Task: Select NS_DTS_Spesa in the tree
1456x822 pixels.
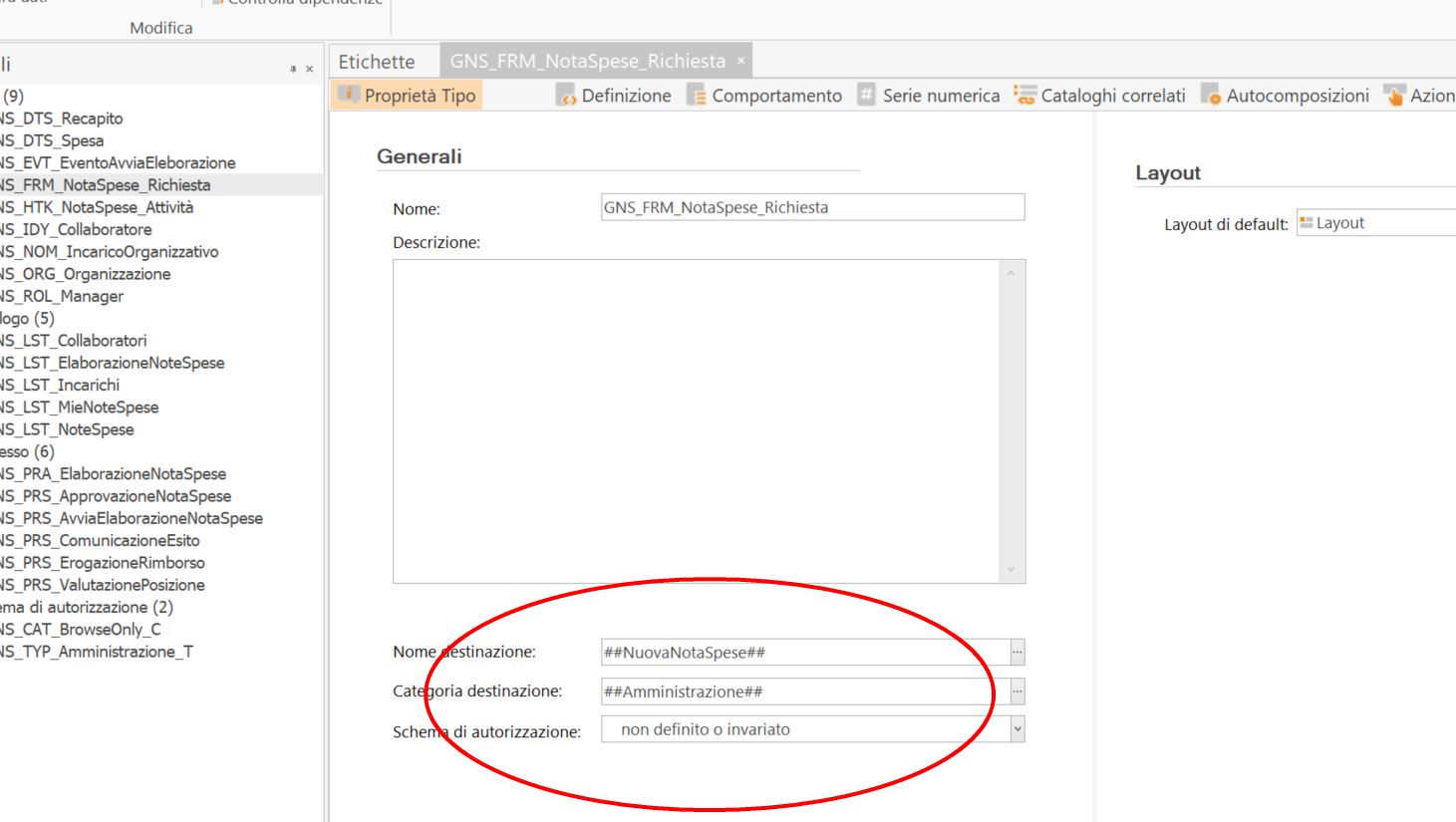Action: 51,140
